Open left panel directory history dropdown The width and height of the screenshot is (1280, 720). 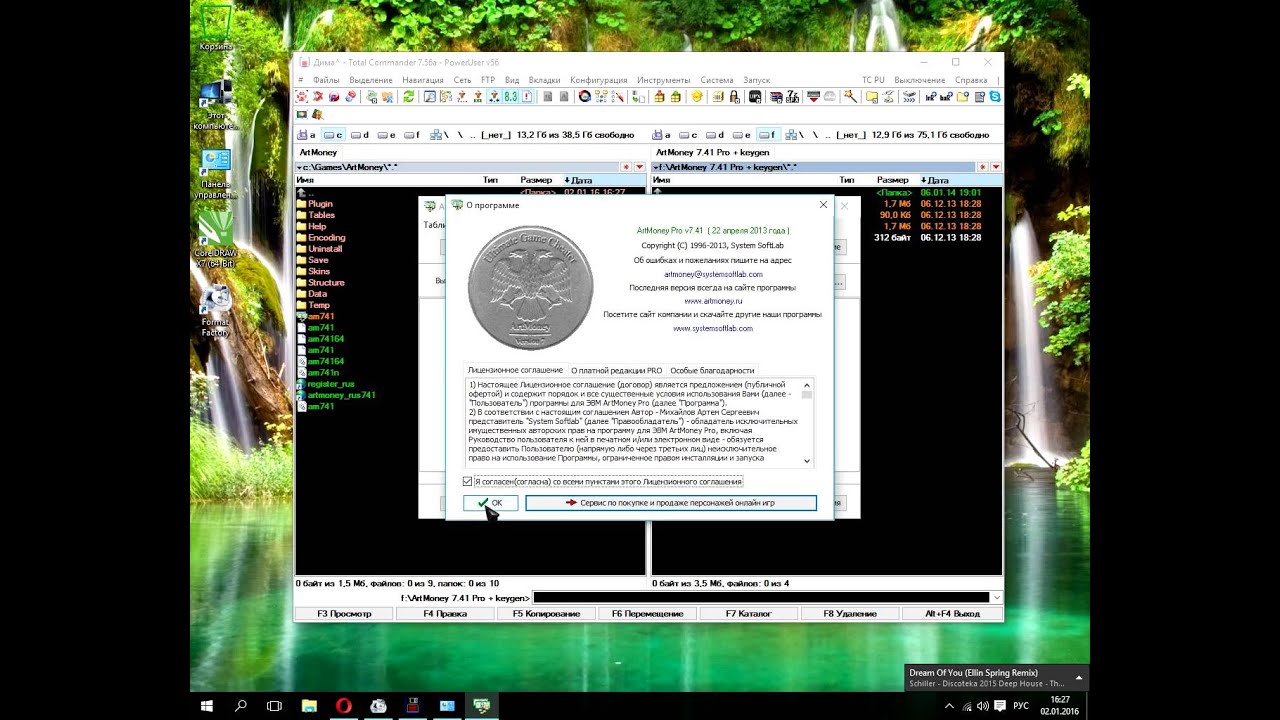[x=640, y=167]
